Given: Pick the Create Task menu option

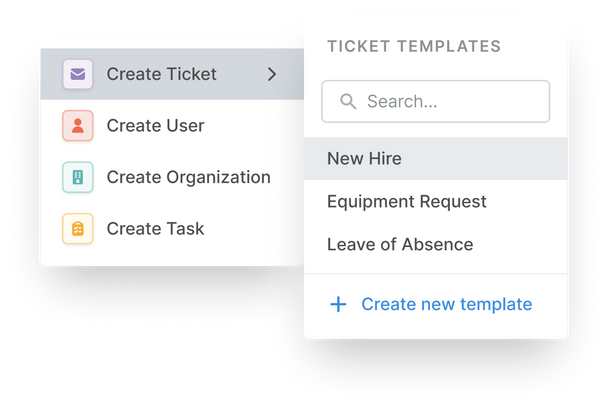Looking at the screenshot, I should [155, 229].
